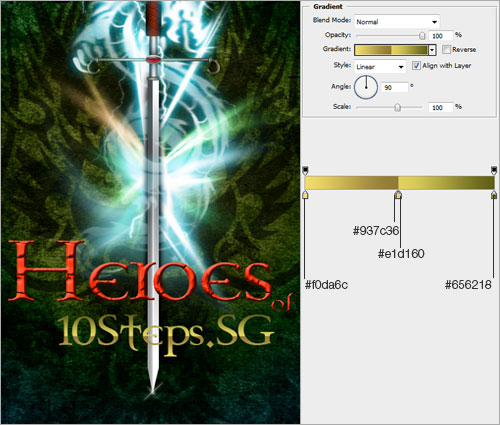
Task: Open the Style Linear dropdown
Action: pos(380,67)
